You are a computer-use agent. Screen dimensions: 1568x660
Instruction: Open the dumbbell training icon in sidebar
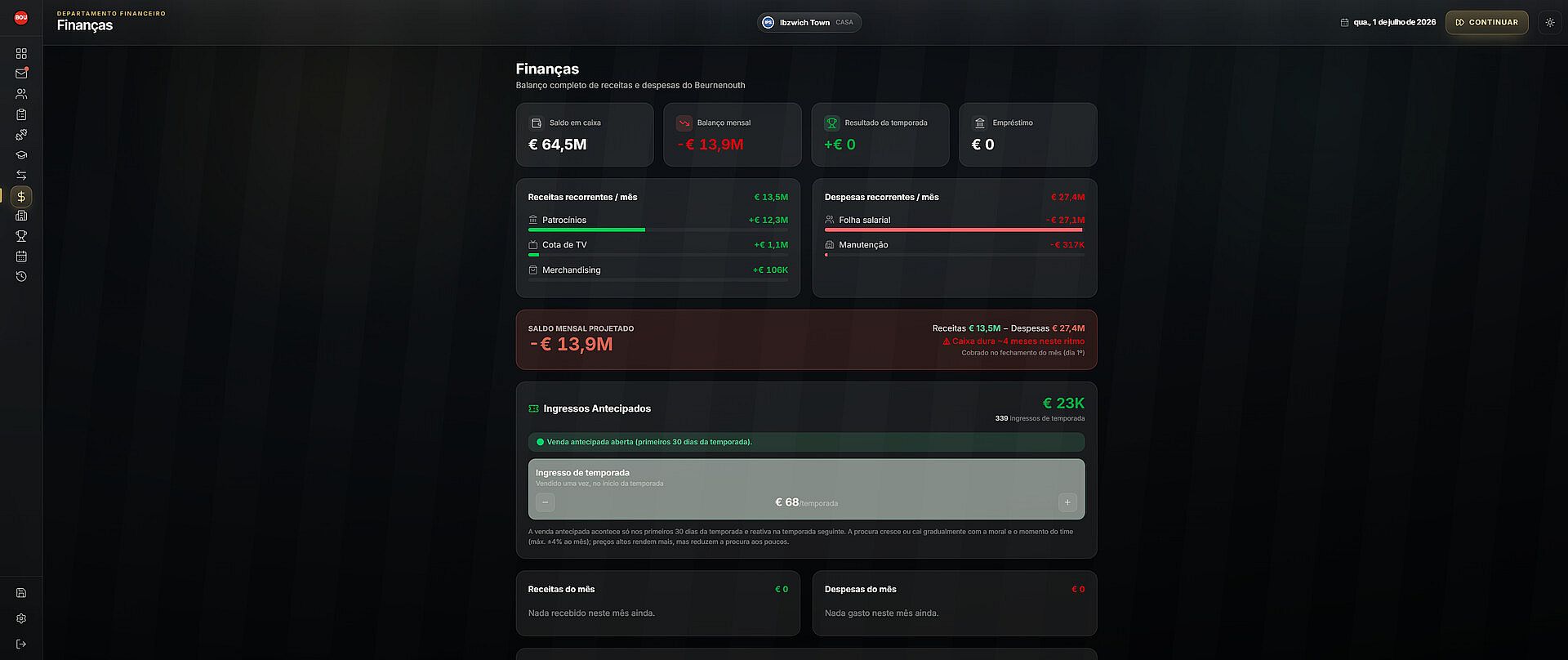(x=21, y=135)
